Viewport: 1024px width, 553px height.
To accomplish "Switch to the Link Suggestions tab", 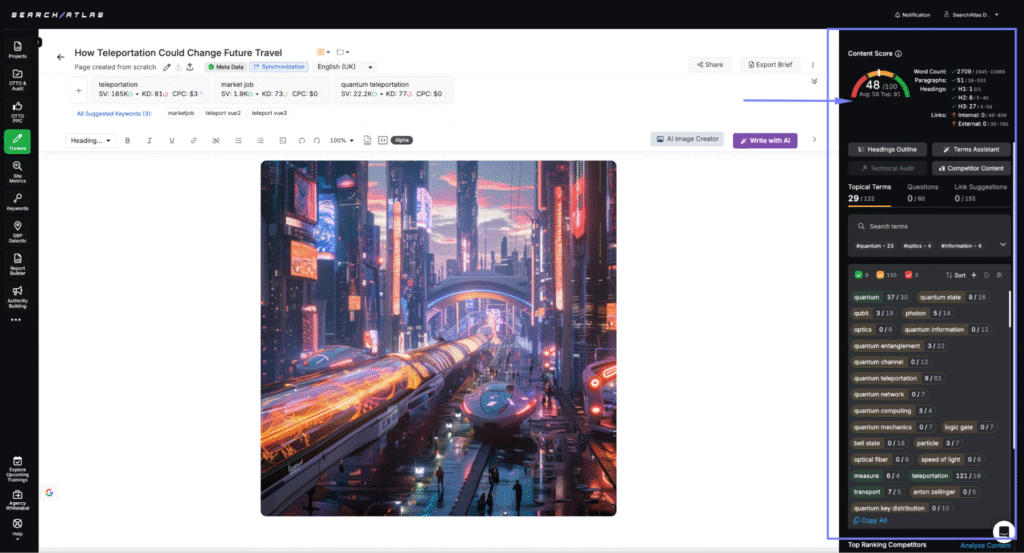I will pos(980,193).
